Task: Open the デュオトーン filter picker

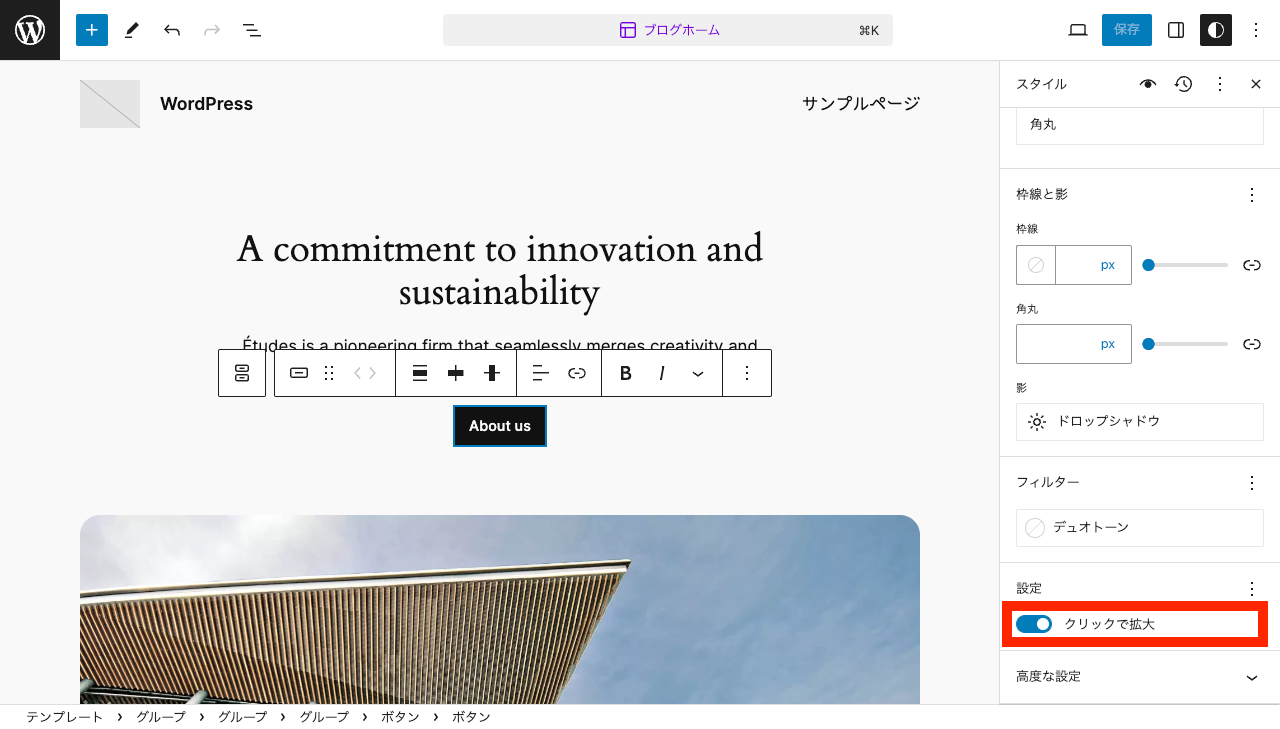Action: click(1140, 528)
